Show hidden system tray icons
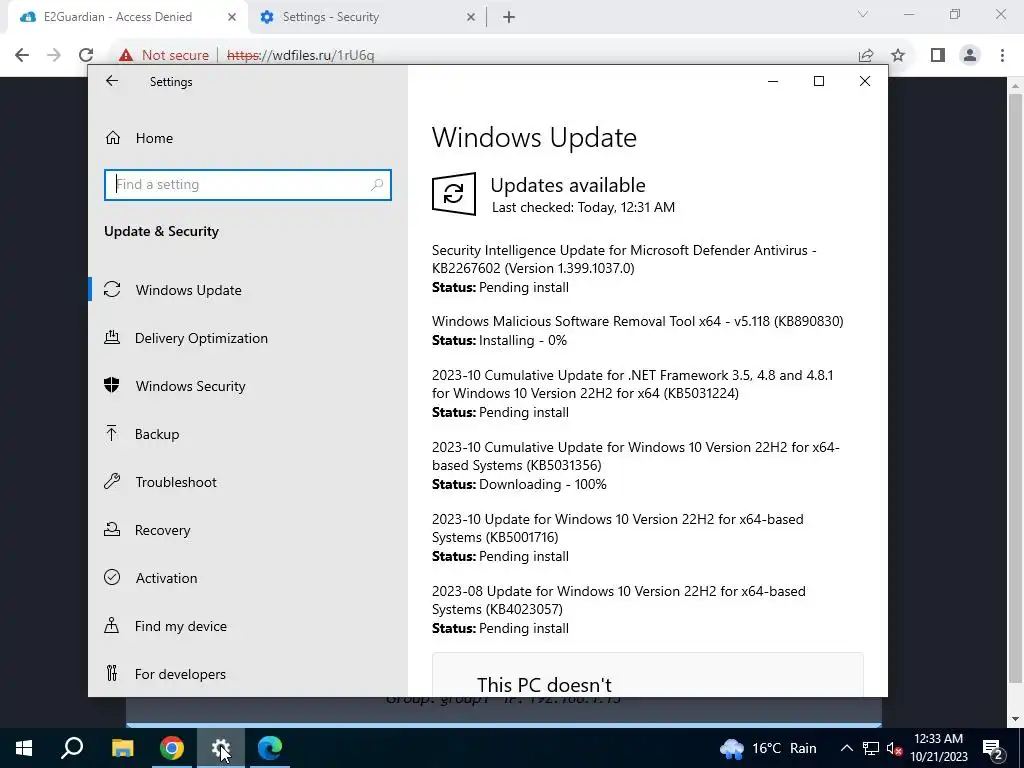Image resolution: width=1024 pixels, height=768 pixels. pyautogui.click(x=846, y=748)
